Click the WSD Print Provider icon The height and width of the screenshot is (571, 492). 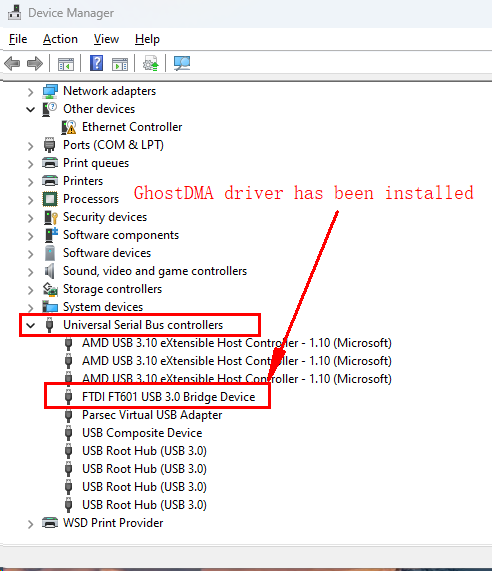tap(50, 523)
